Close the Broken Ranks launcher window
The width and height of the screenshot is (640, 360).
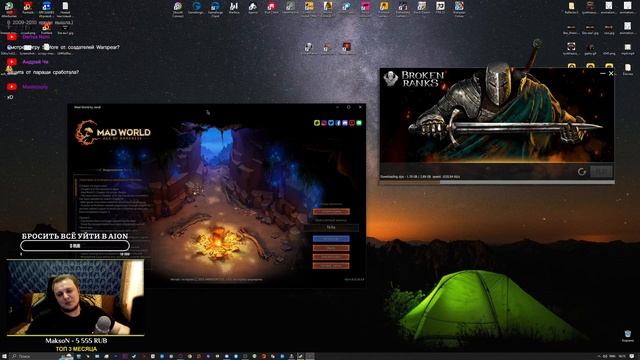click(x=611, y=73)
